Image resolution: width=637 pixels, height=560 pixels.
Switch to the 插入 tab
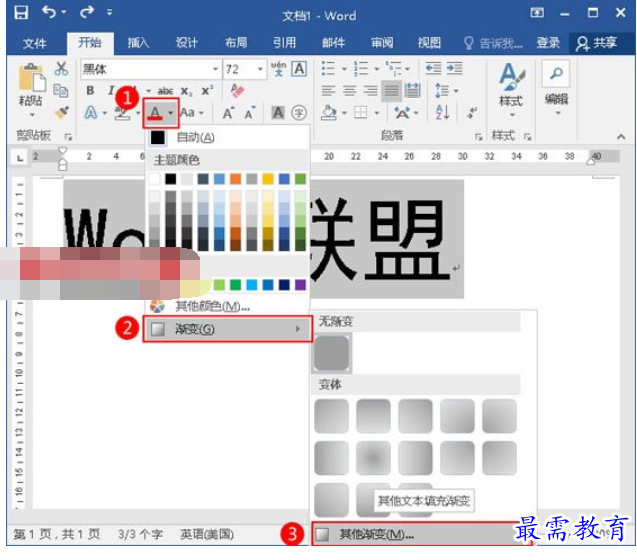pos(138,43)
